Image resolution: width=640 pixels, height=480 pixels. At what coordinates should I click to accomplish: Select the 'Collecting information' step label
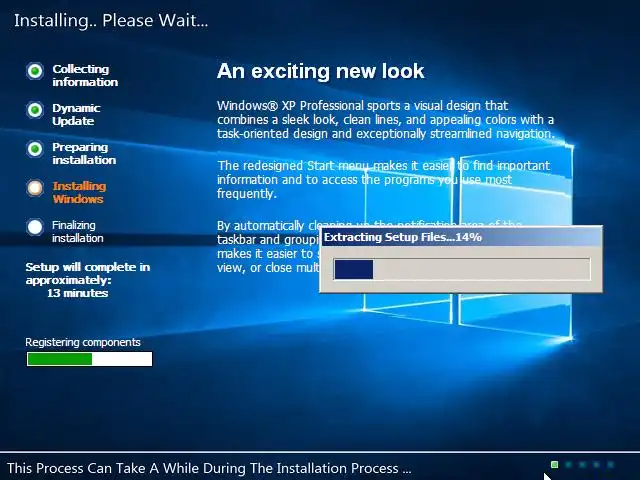click(x=85, y=76)
